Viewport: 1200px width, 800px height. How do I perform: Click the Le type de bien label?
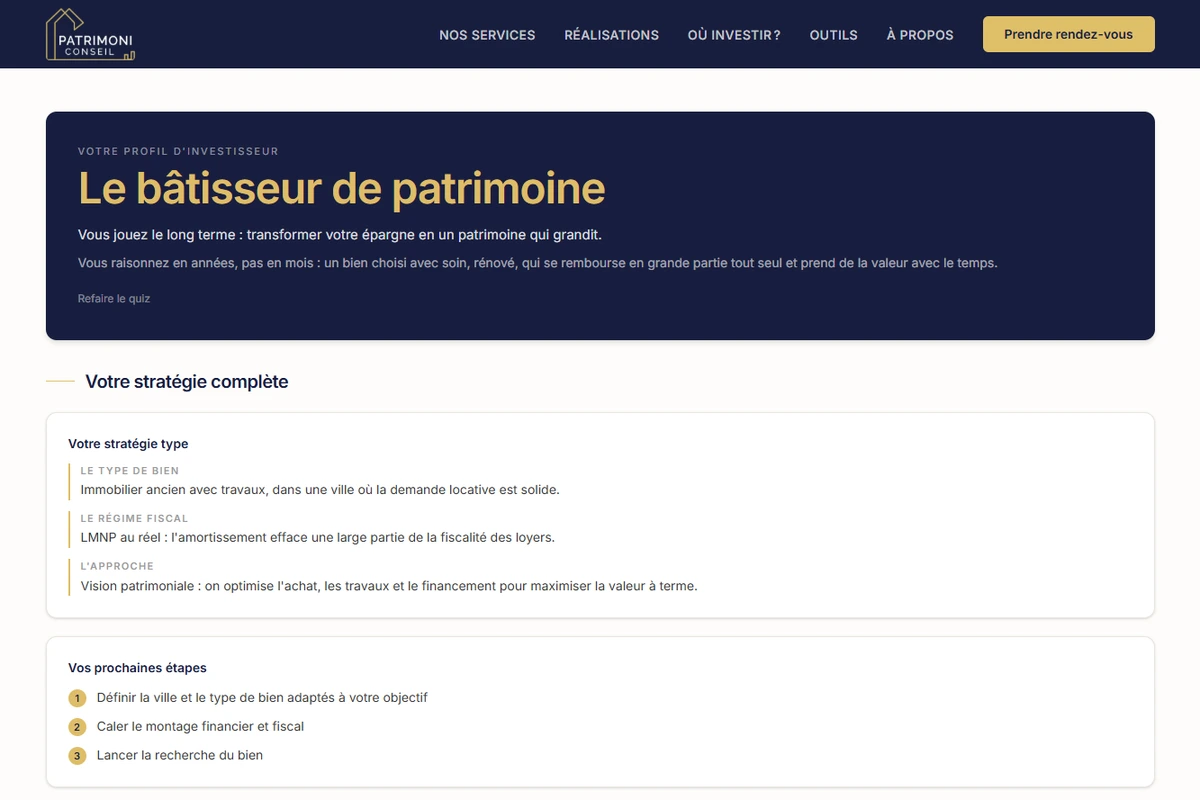tap(130, 470)
